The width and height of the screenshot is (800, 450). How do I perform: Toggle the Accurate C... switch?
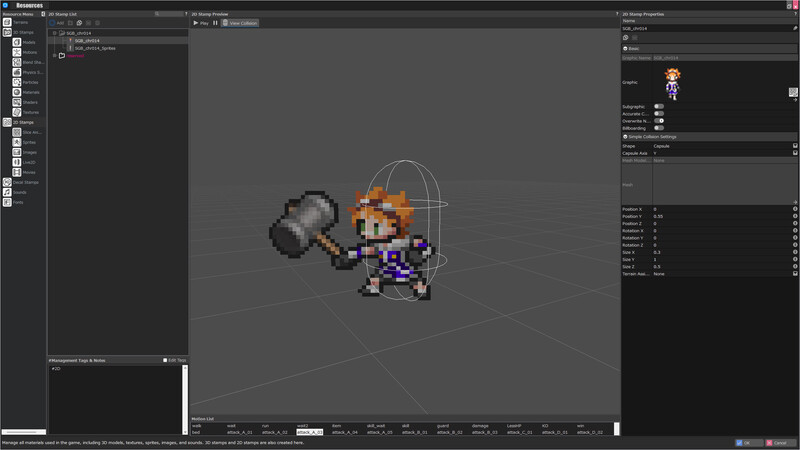click(659, 114)
